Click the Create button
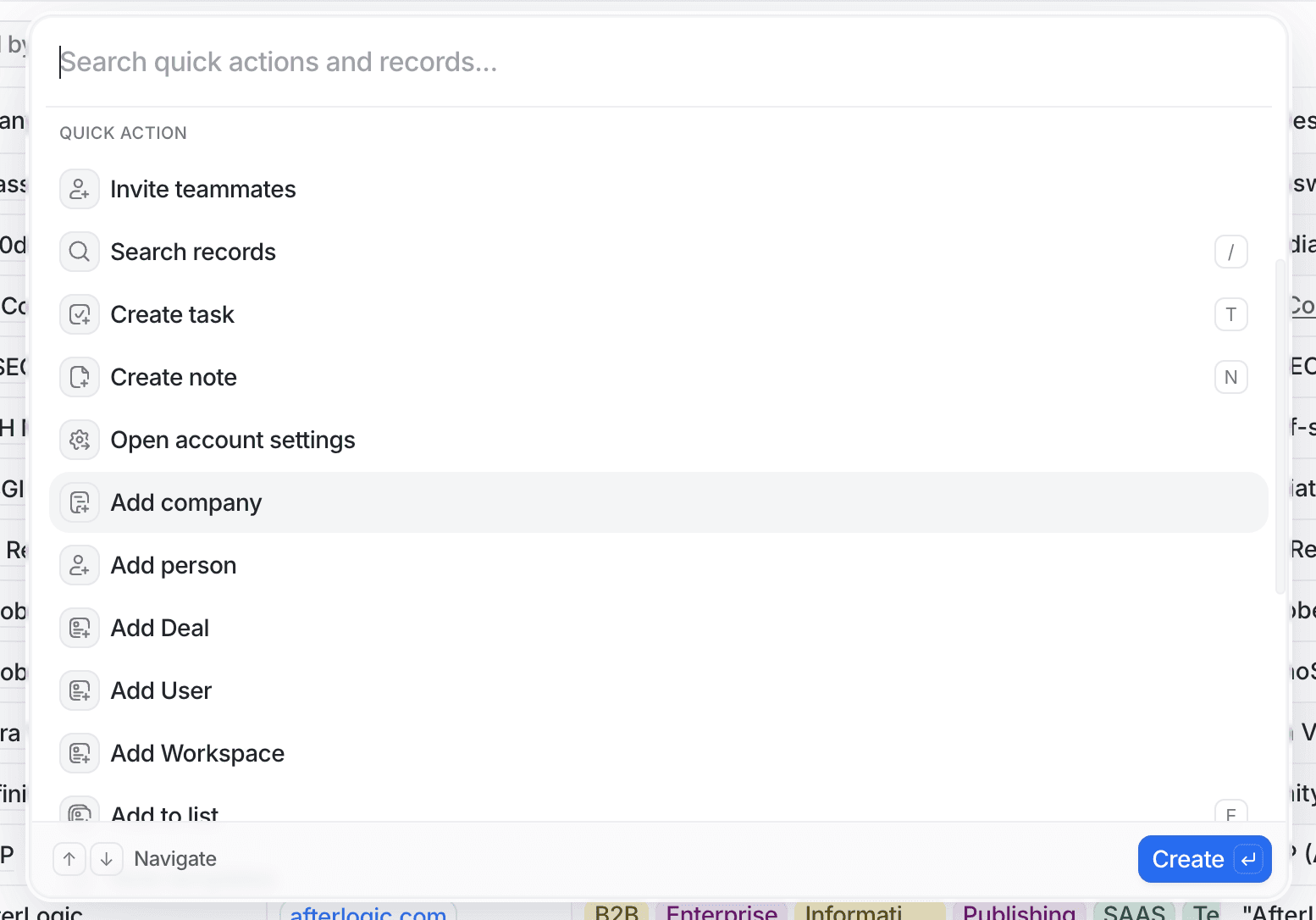 1204,859
